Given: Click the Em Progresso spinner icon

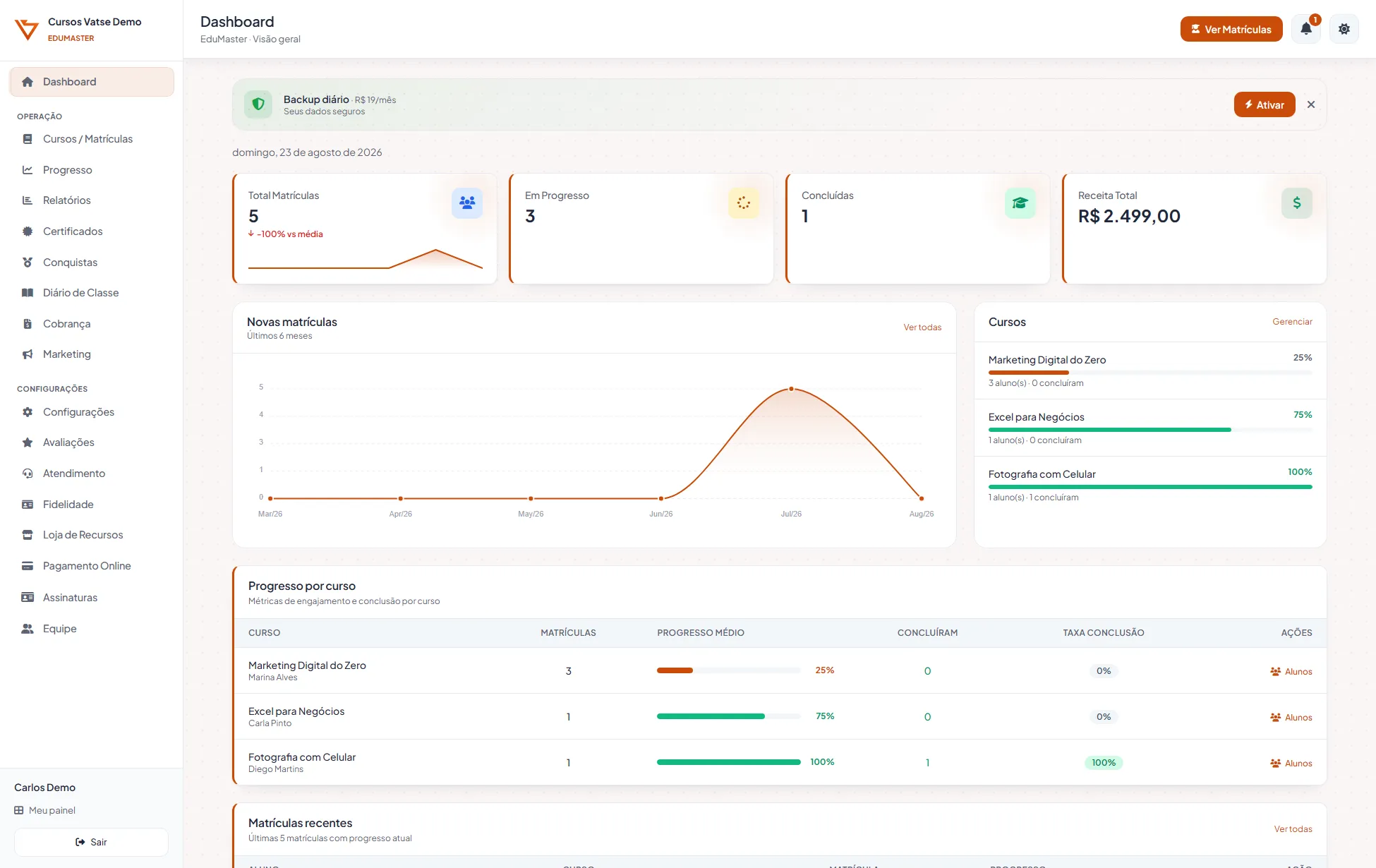Looking at the screenshot, I should click(744, 203).
